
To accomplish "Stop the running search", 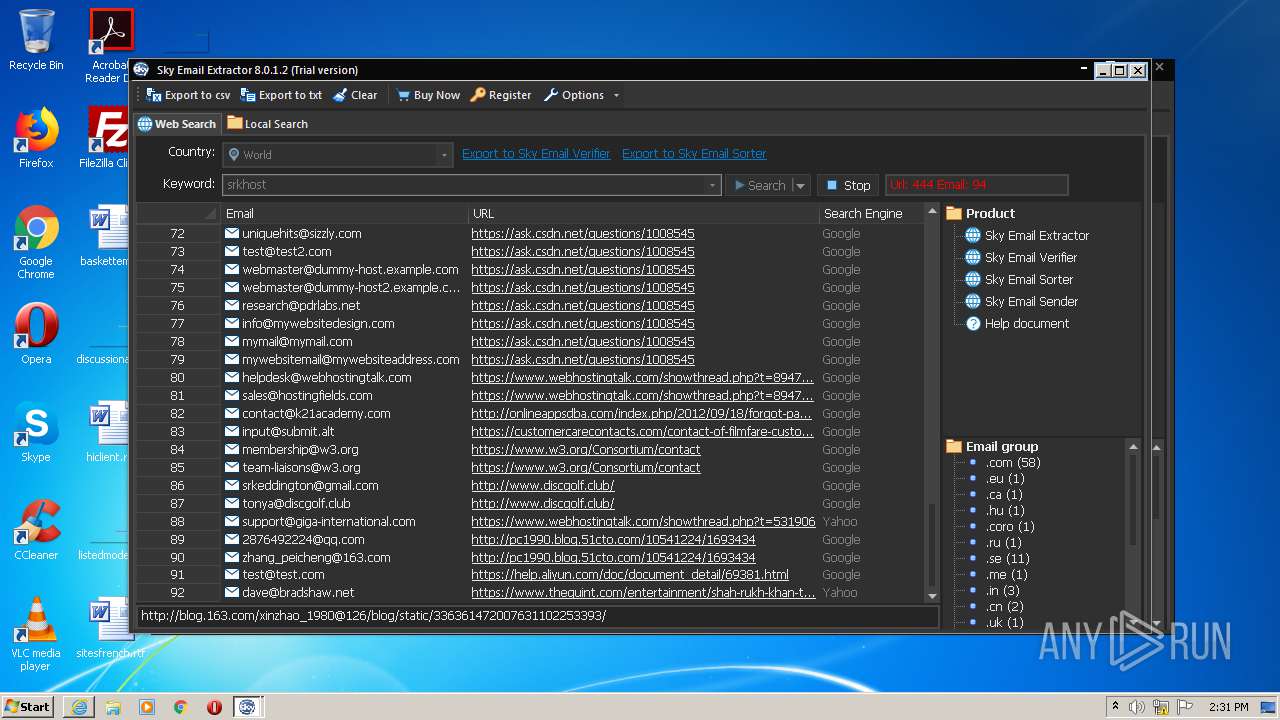I will (x=848, y=185).
